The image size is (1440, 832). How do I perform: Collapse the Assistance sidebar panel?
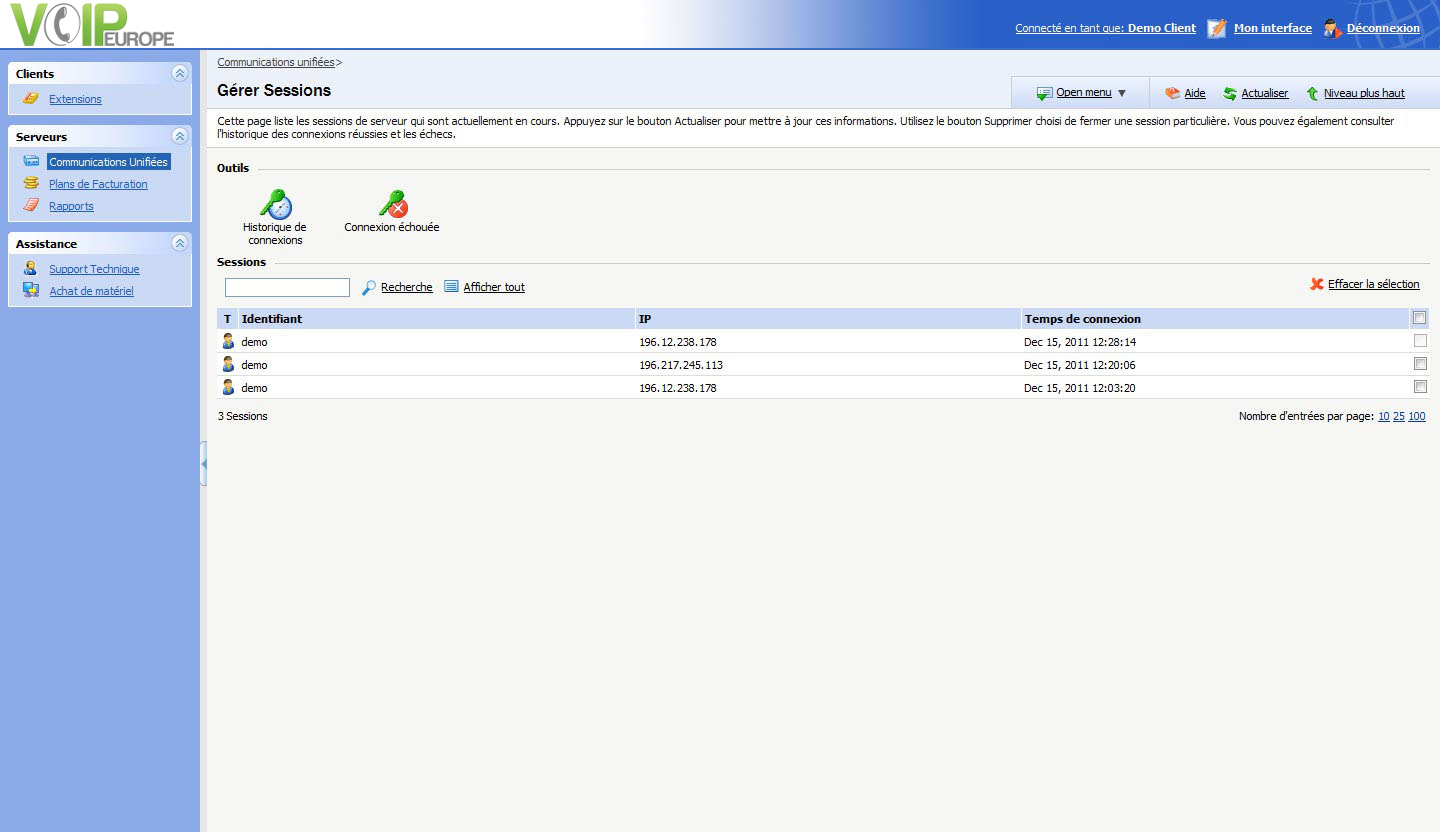click(x=179, y=243)
